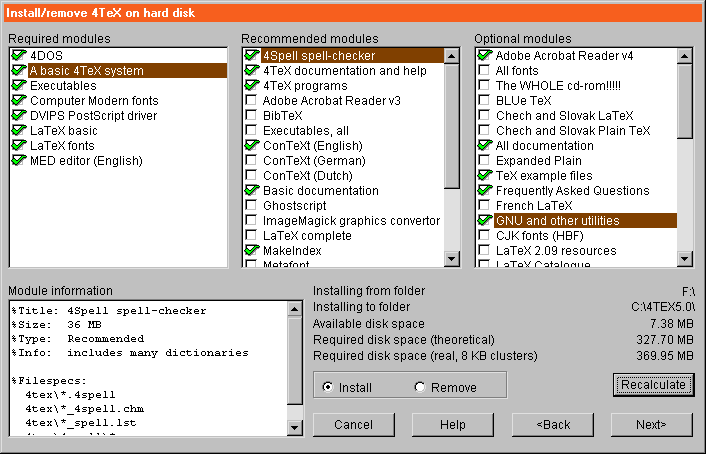The image size is (706, 454).
Task: Toggle the LaTeX basic checkbox
Action: [19, 130]
